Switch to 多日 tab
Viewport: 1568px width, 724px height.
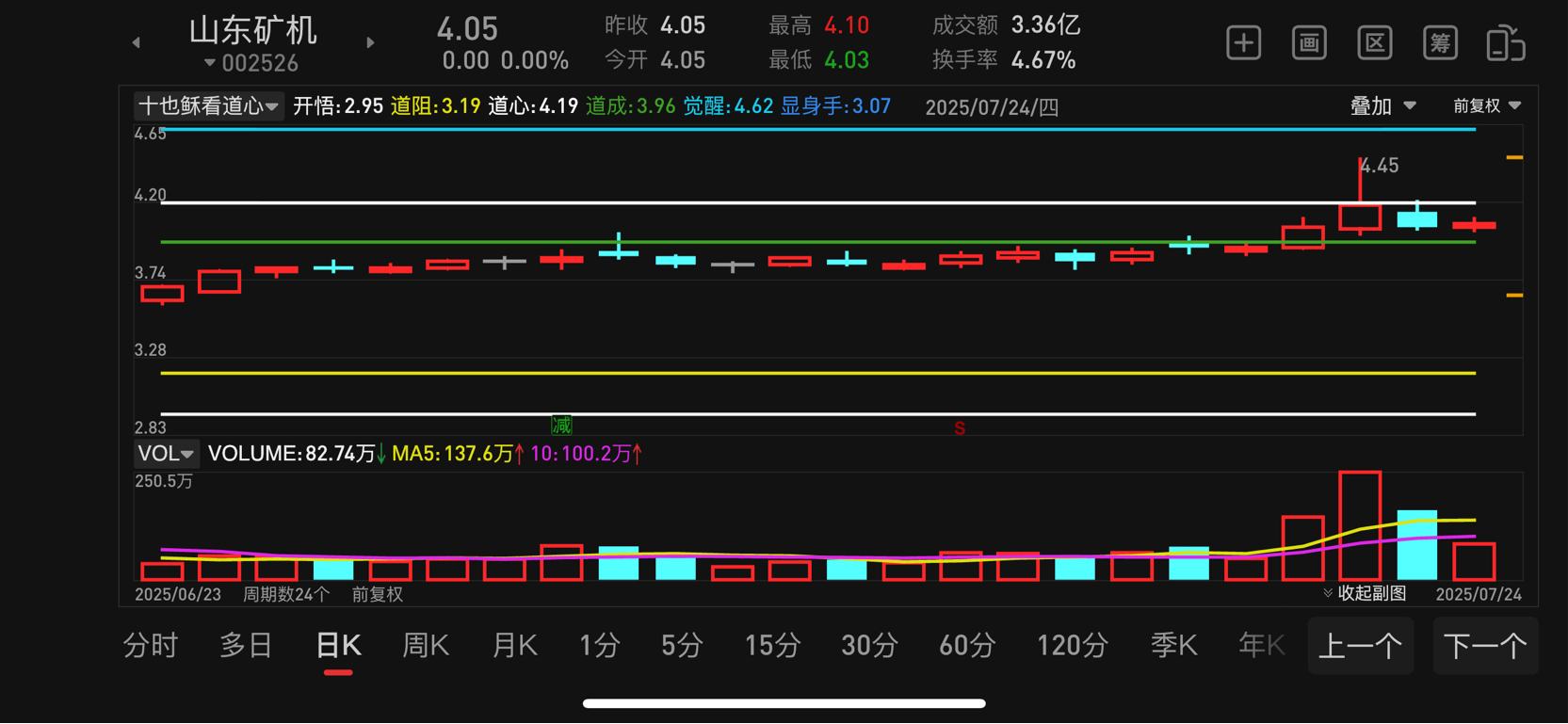pyautogui.click(x=246, y=646)
